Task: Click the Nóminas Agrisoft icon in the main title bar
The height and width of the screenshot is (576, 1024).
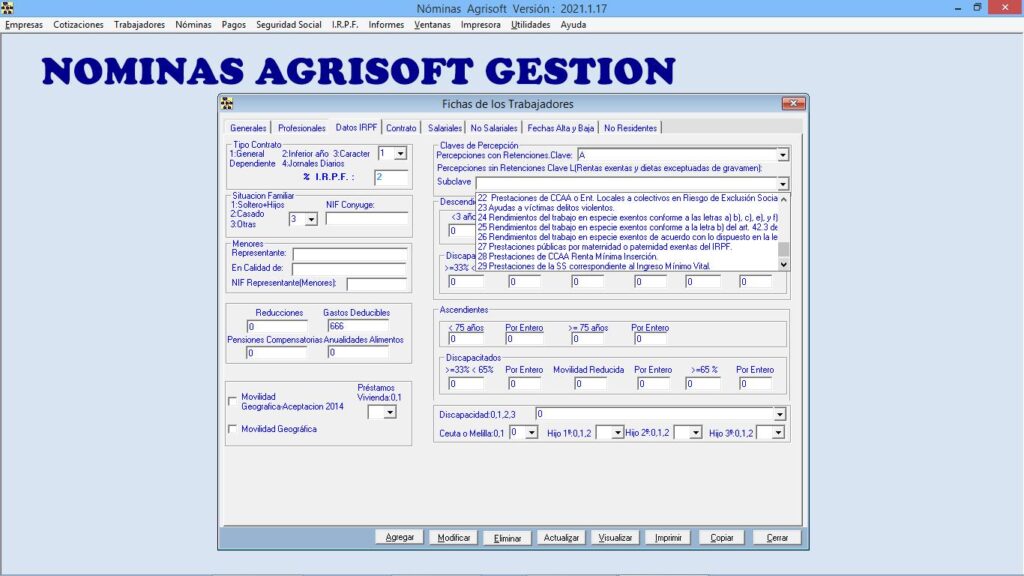Action: coord(7,8)
